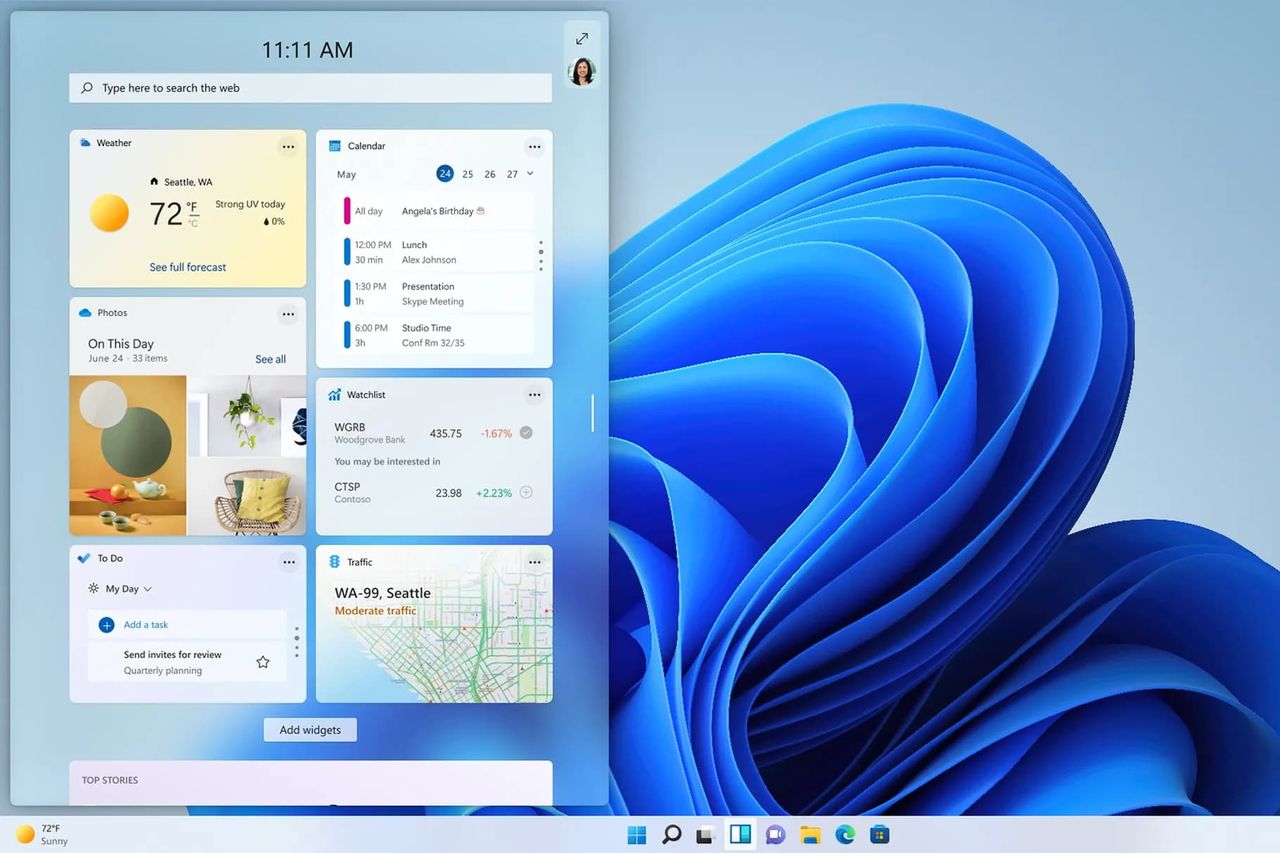Open the Traffic widget options menu
The height and width of the screenshot is (853, 1280).
[x=534, y=561]
